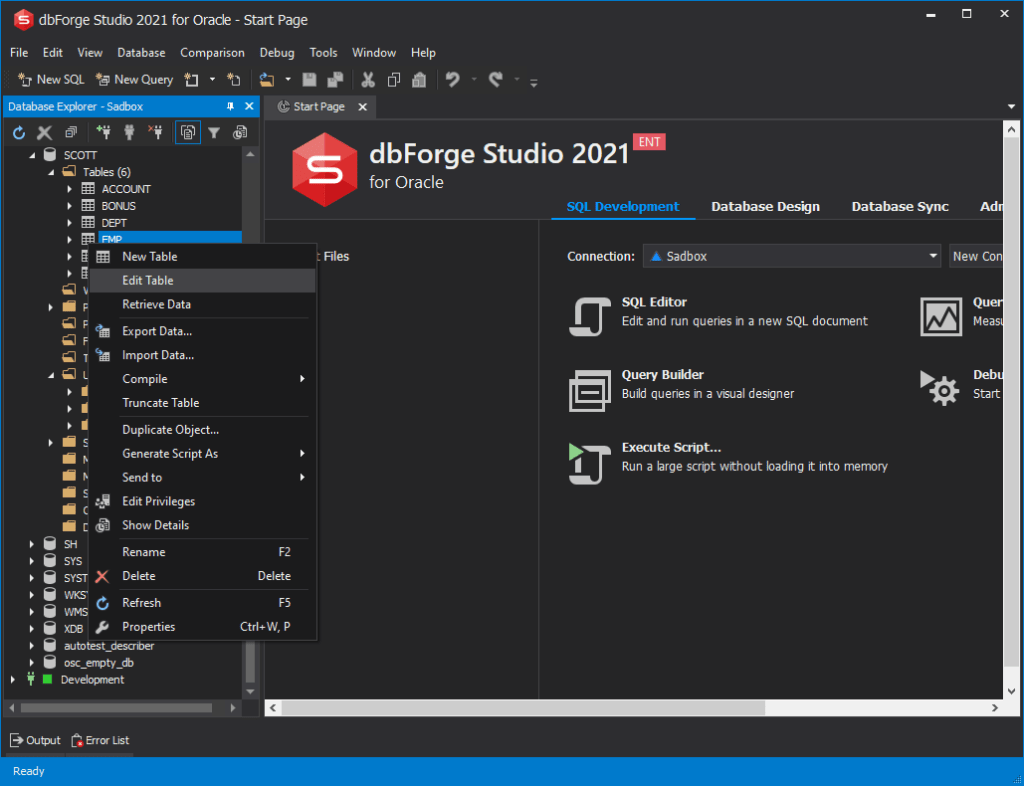1024x786 pixels.
Task: Click the New Connection plug icon
Action: (x=103, y=132)
